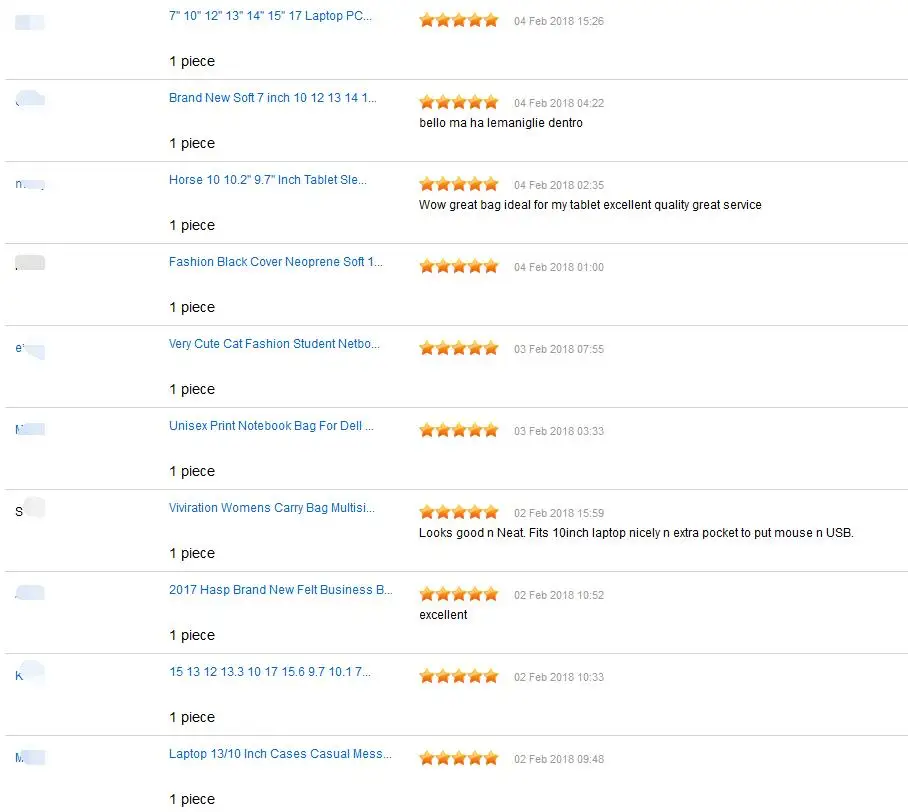This screenshot has height=812, width=908.
Task: Open 'Very Cute Cat Fashion Student Netbo...' link
Action: 274,344
